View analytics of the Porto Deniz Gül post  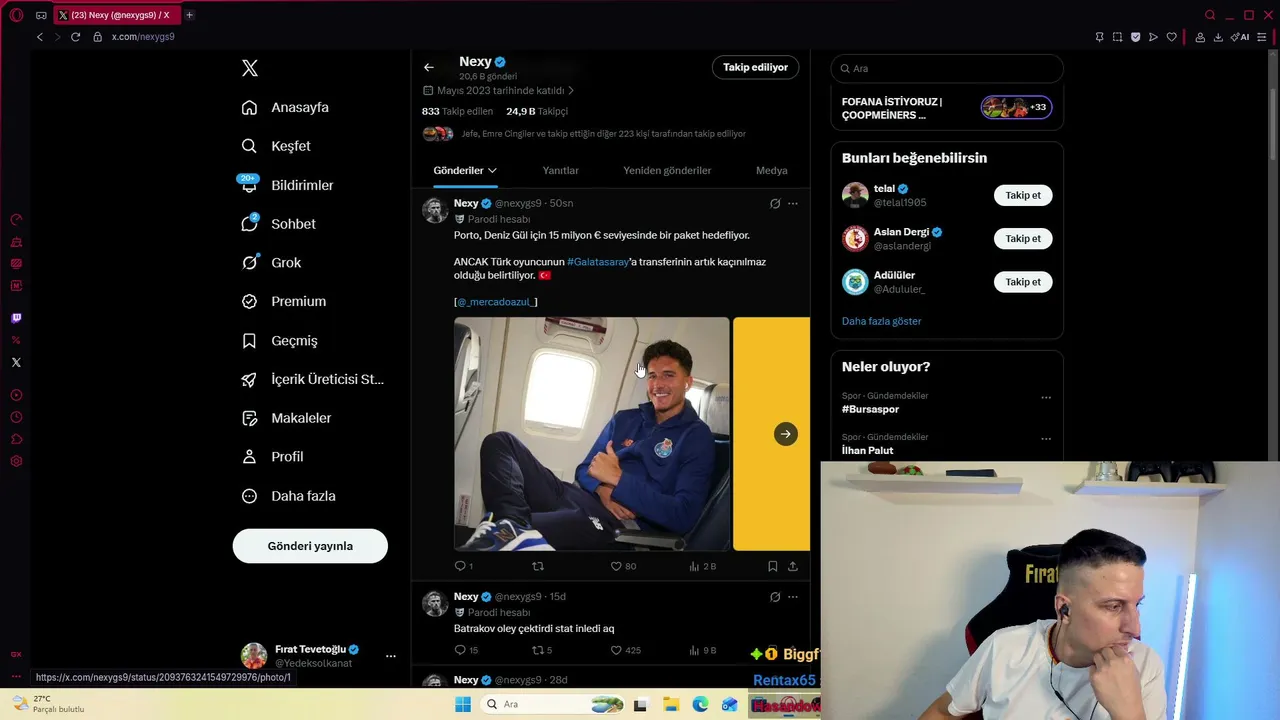703,566
